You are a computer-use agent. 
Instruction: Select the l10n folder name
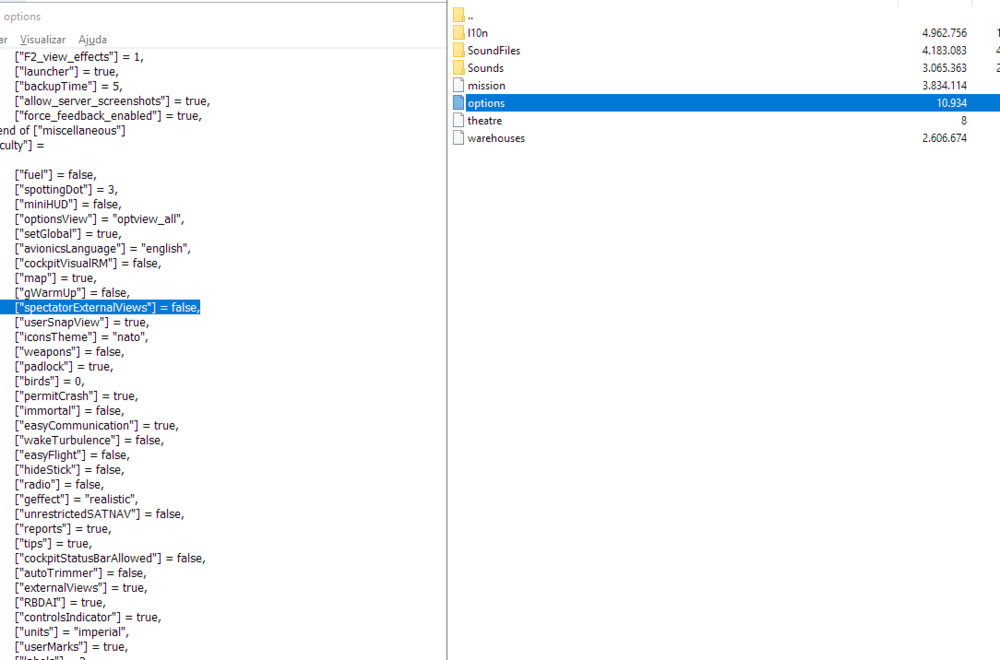[x=478, y=33]
